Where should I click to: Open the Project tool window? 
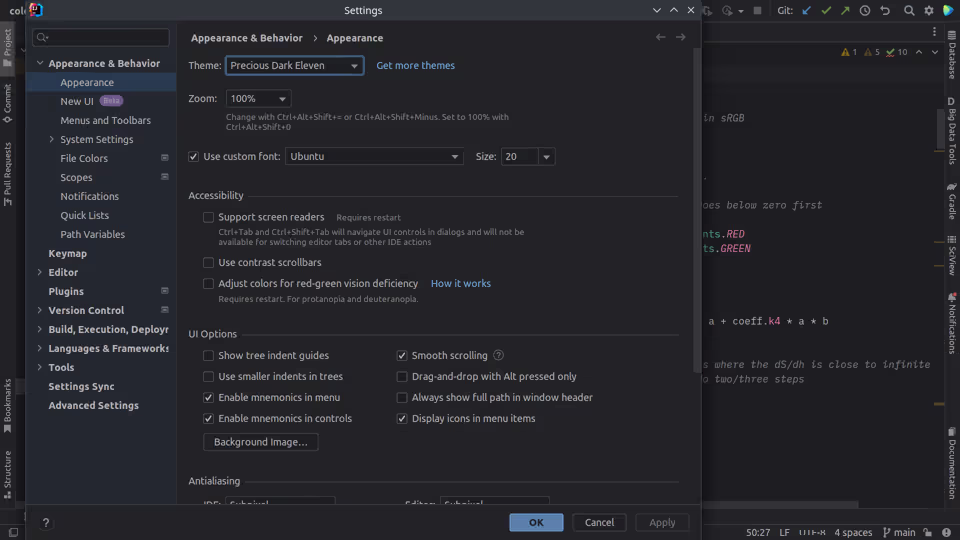click(7, 48)
